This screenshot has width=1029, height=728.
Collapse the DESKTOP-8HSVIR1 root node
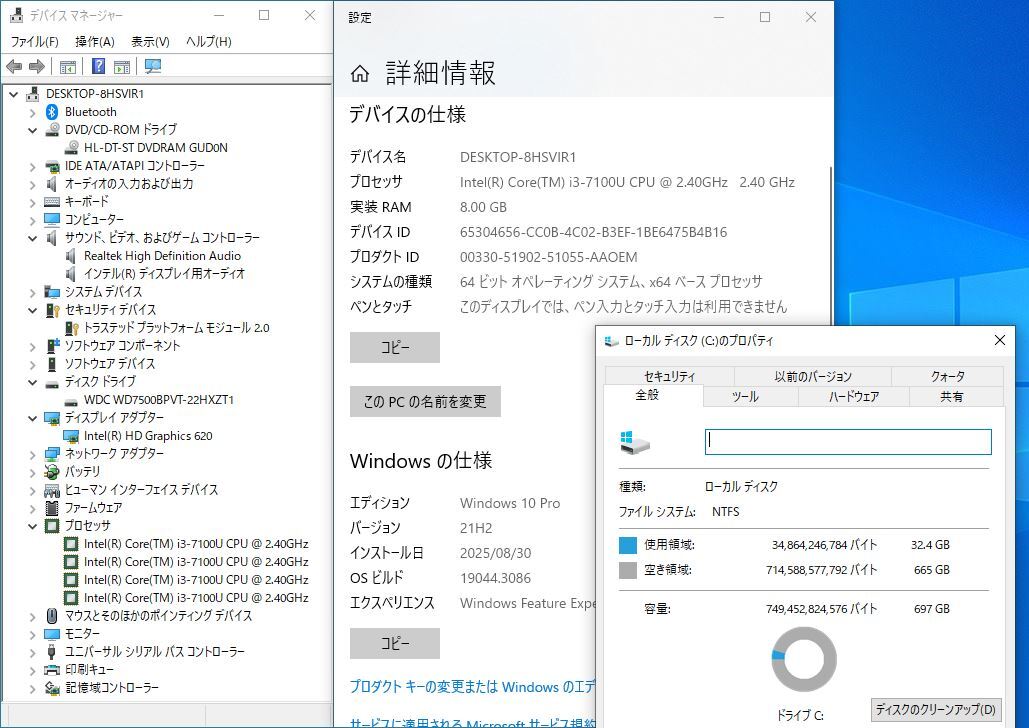13,95
